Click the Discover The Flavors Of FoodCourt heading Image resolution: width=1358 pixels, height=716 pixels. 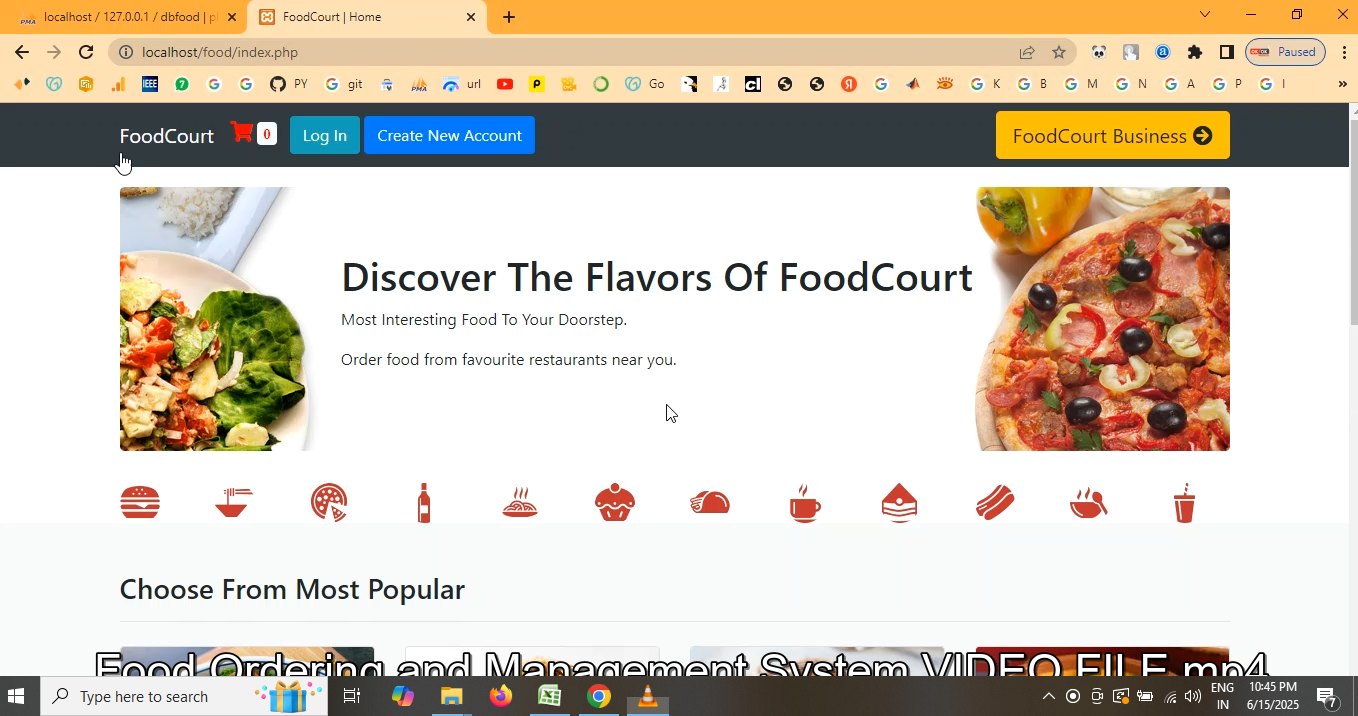point(657,277)
